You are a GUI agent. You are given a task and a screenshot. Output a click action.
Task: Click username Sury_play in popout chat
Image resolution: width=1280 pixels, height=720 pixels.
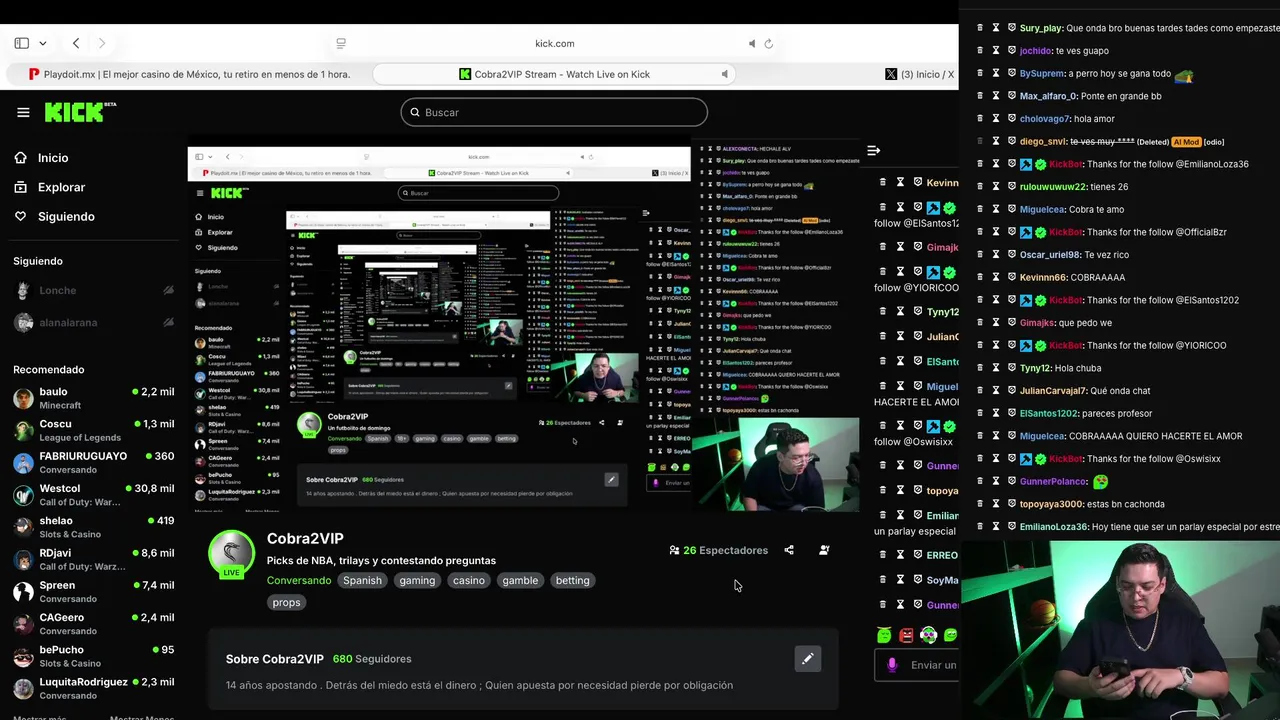pyautogui.click(x=1041, y=28)
